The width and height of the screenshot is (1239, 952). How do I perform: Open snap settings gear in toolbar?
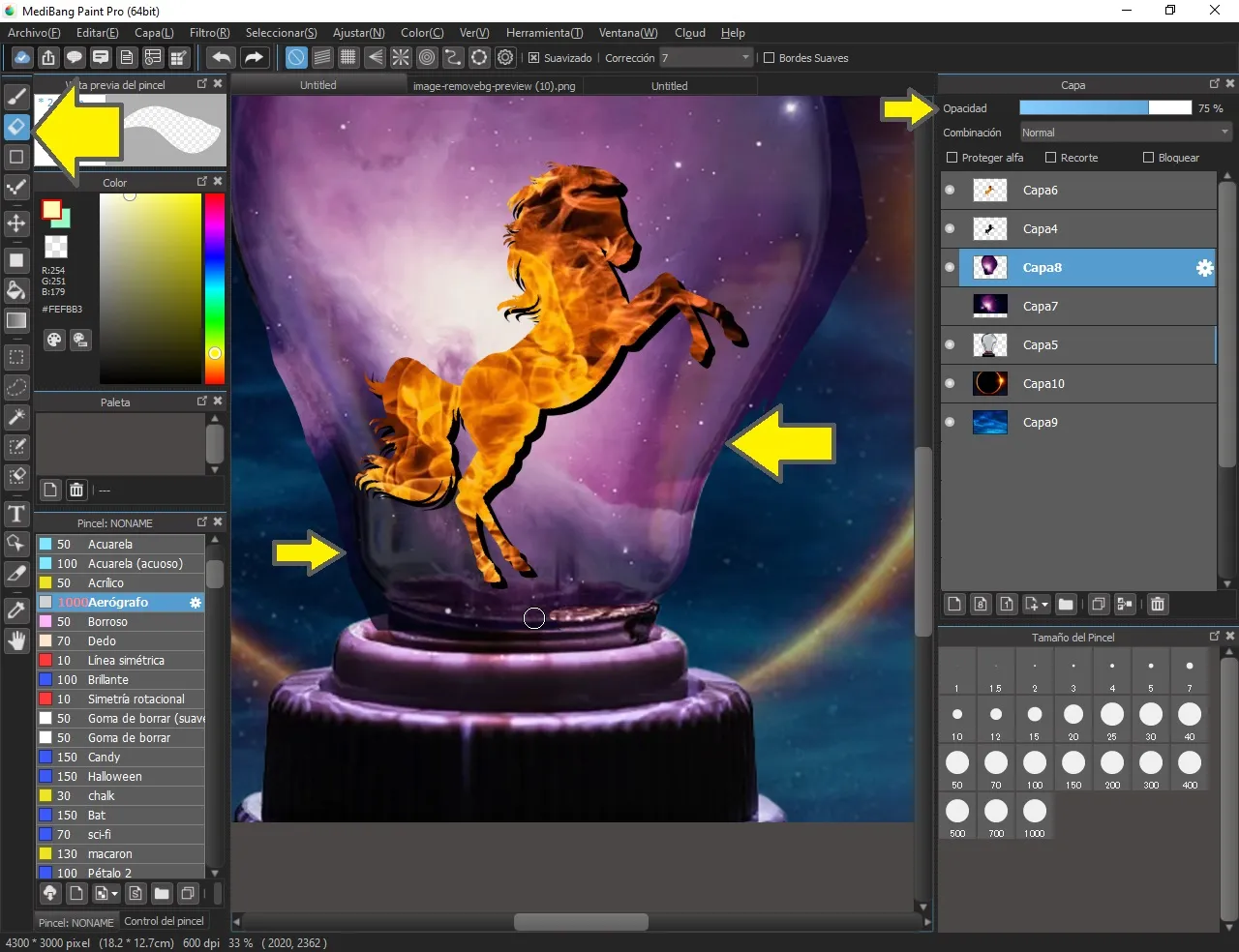click(x=505, y=57)
